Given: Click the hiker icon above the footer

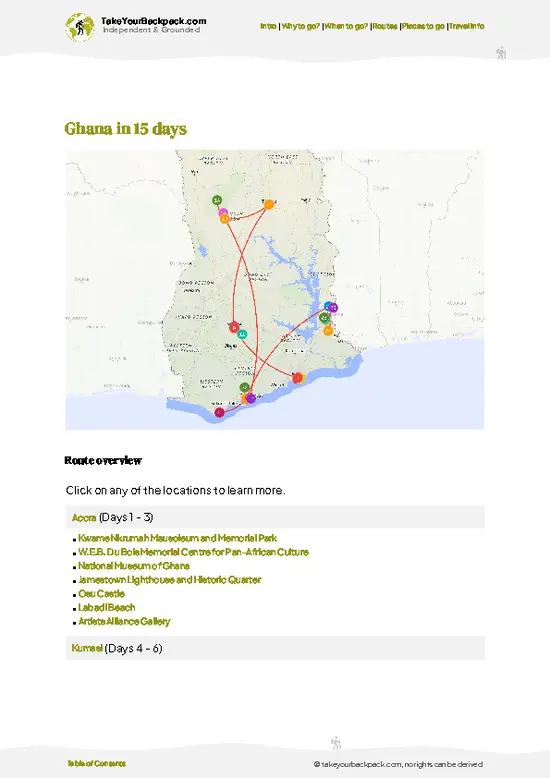Looking at the screenshot, I should [336, 743].
